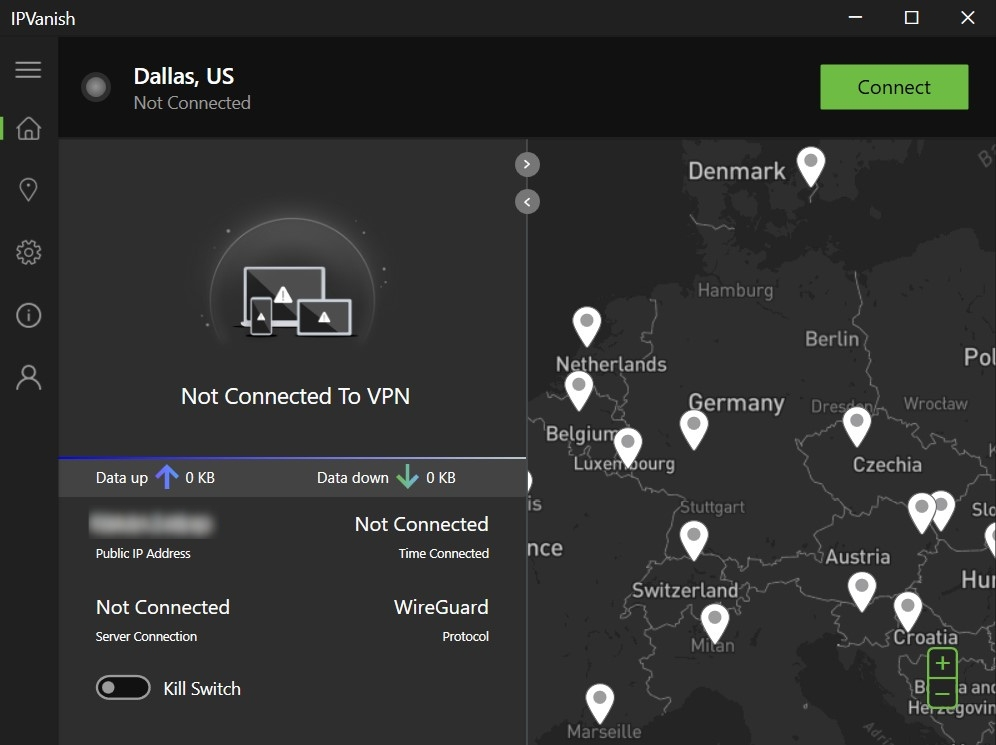Select the Switzerland server pin
Screen dimensions: 996x745
pos(694,540)
